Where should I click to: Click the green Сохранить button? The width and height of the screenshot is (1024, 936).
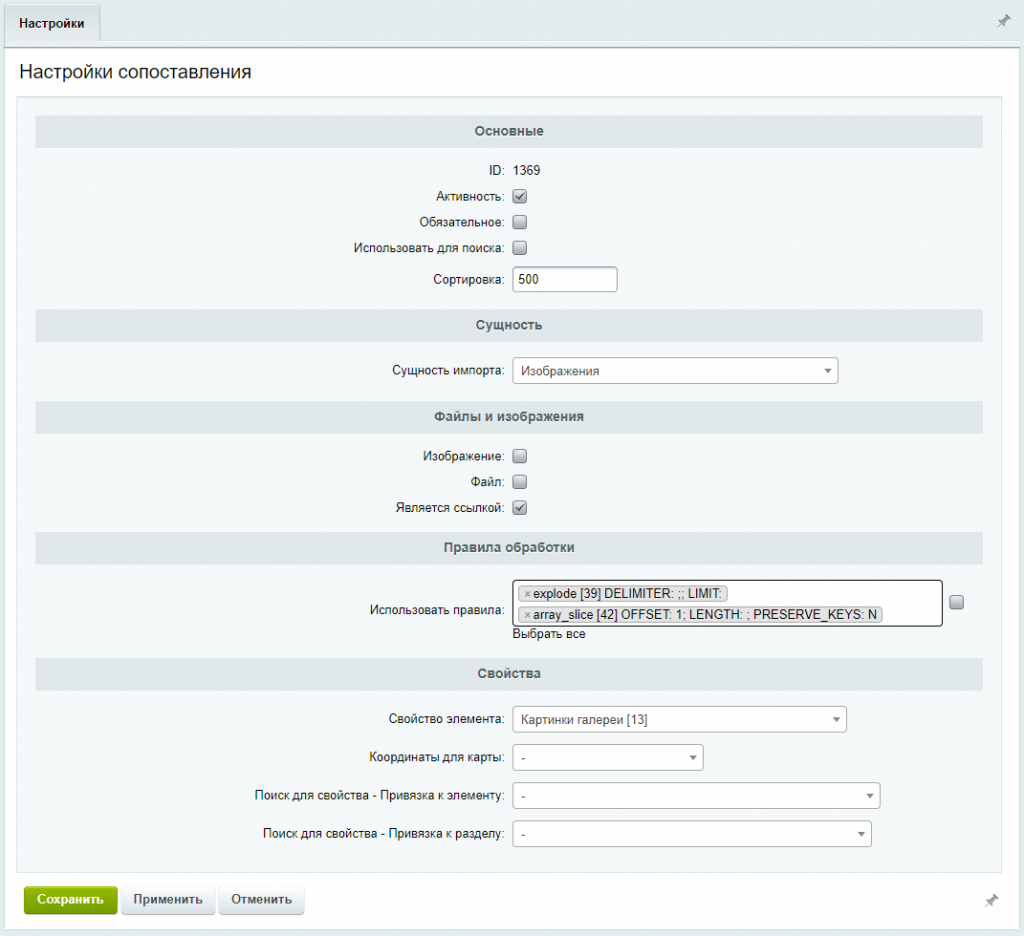(71, 899)
